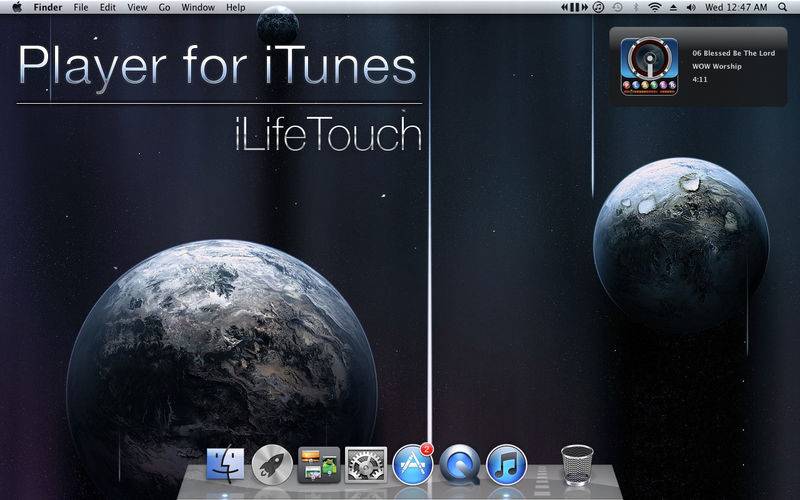Open Mission Control in the Dock

pos(319,464)
